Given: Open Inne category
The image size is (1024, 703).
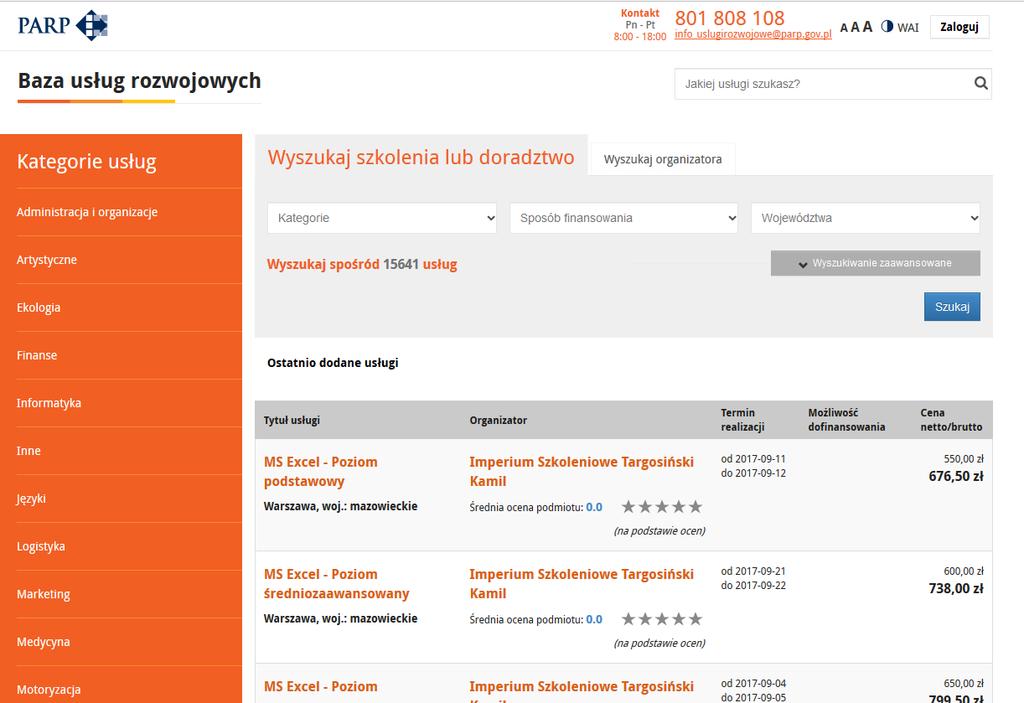Looking at the screenshot, I should (29, 451).
